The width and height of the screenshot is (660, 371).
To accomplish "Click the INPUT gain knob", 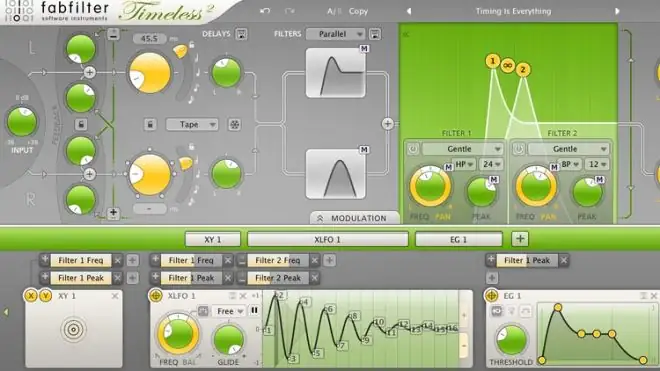I will [x=22, y=122].
